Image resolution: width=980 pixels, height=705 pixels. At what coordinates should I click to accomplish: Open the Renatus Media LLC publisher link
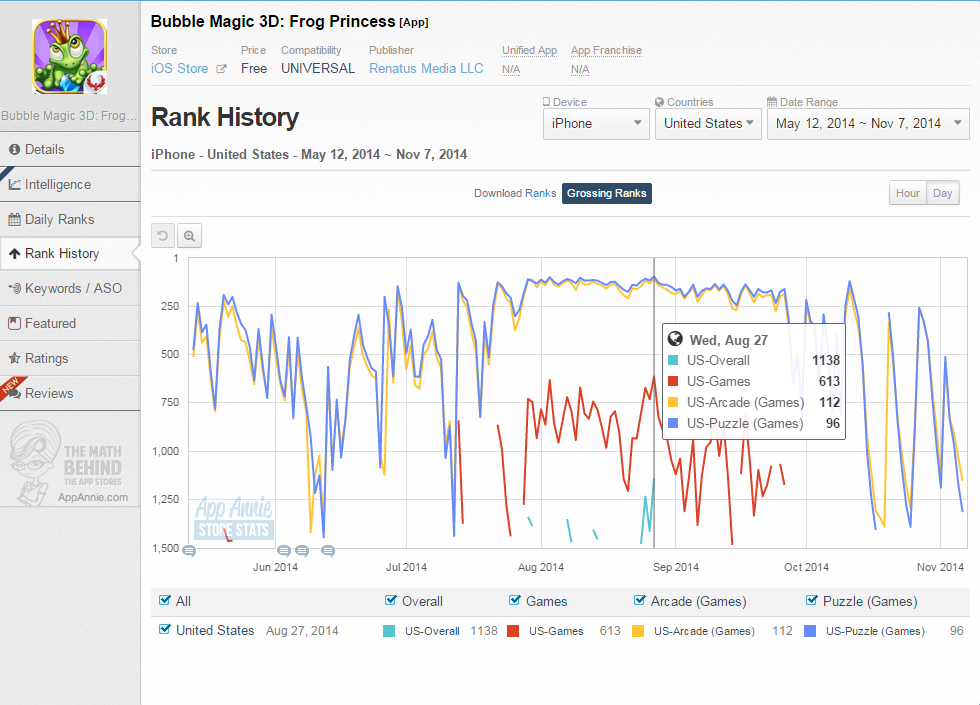(426, 69)
